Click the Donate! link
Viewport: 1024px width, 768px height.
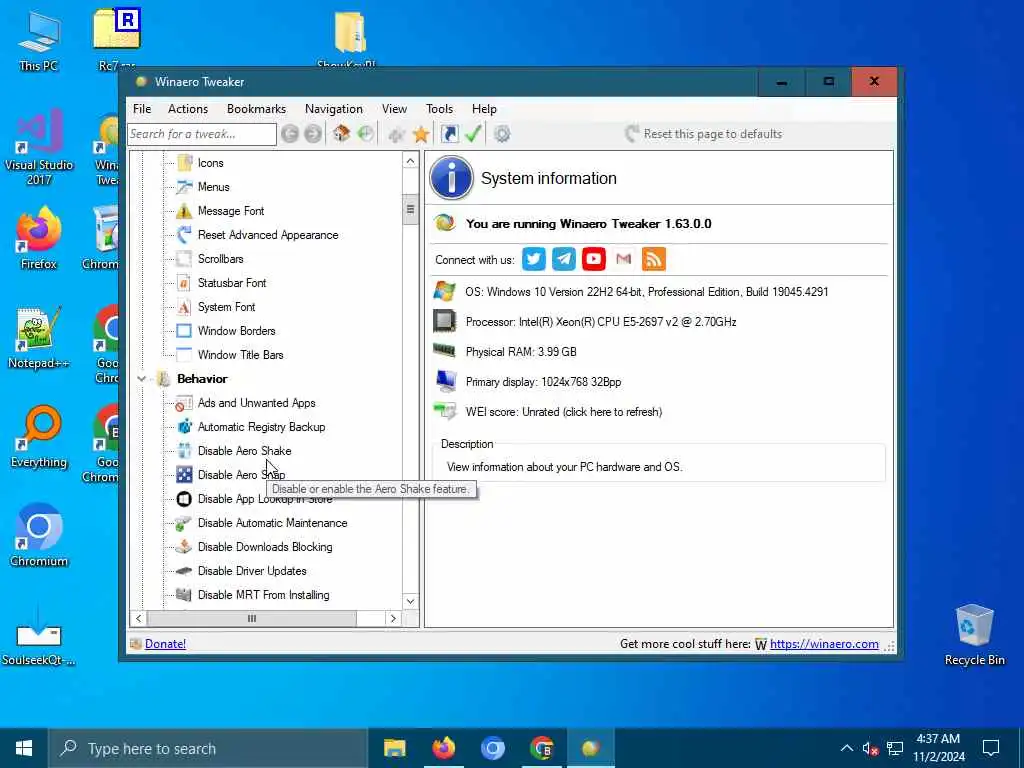pos(165,644)
